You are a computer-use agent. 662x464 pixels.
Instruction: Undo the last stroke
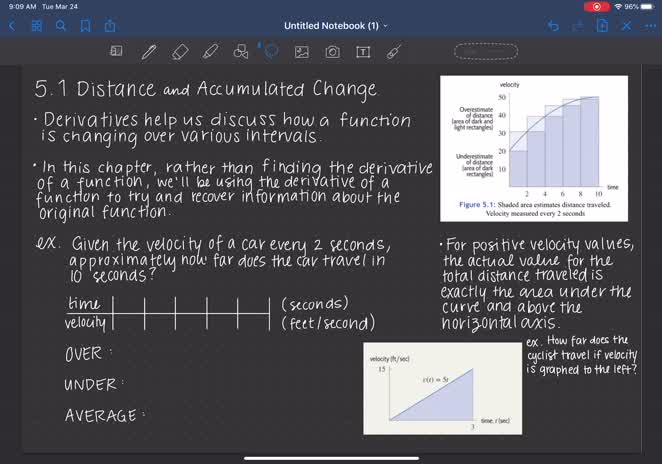point(552,25)
